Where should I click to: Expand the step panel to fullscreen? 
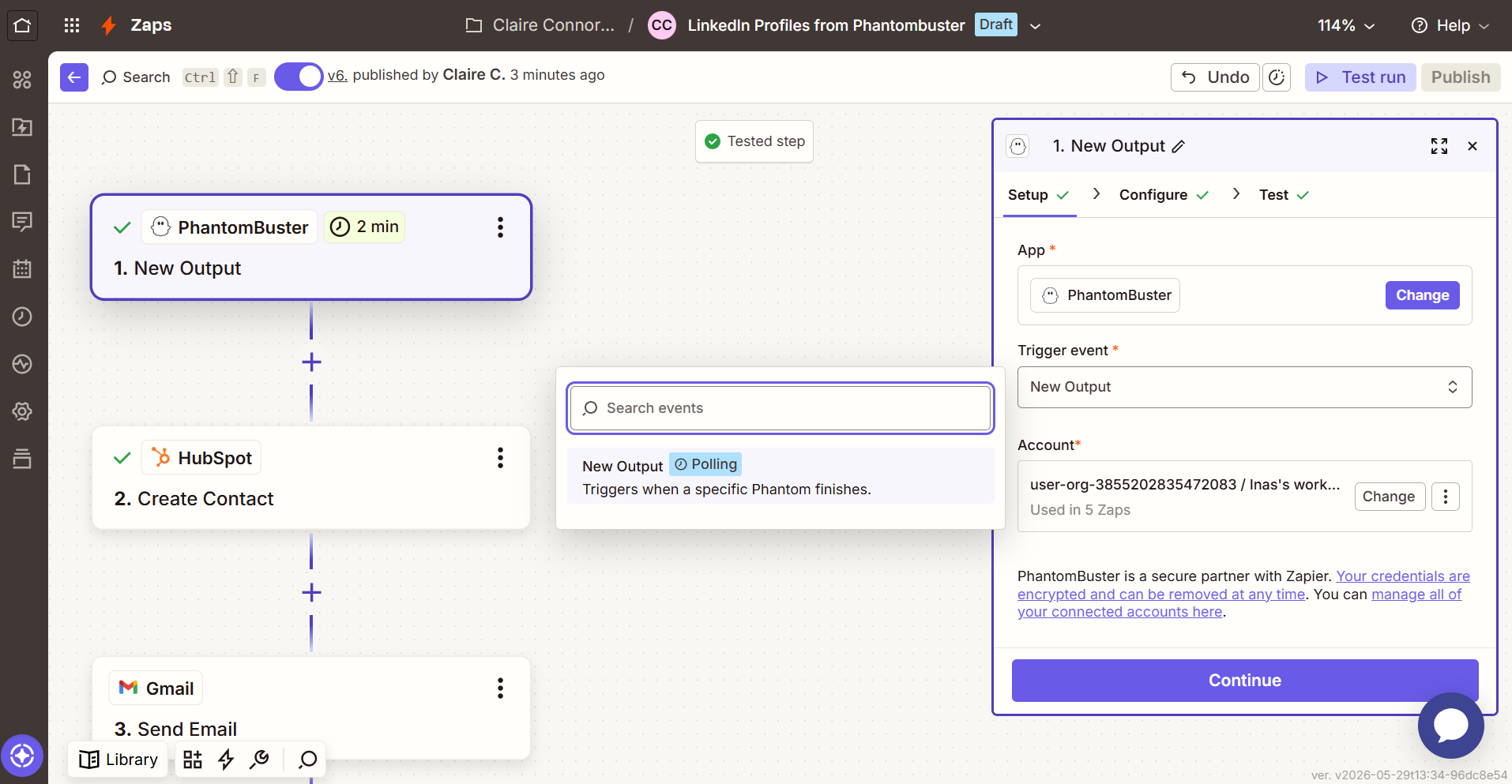coord(1439,146)
